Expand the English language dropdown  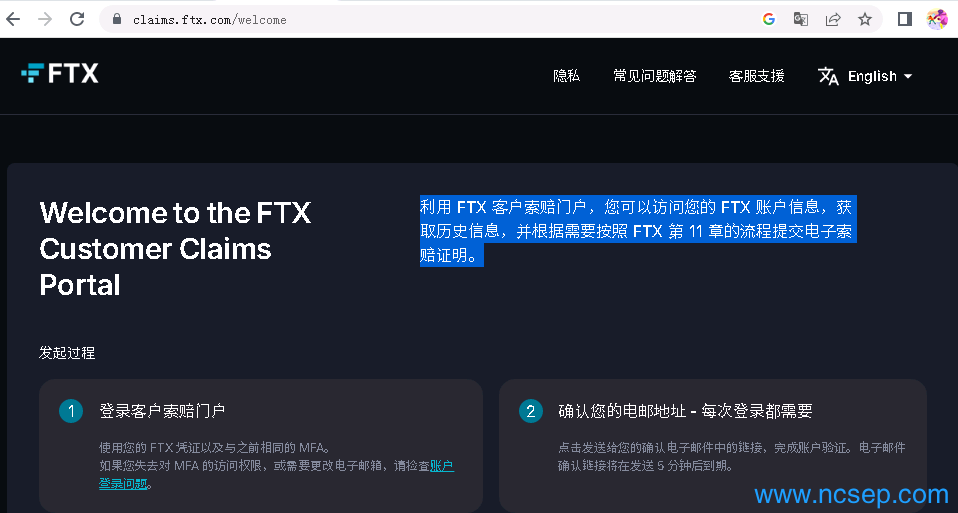tap(880, 76)
